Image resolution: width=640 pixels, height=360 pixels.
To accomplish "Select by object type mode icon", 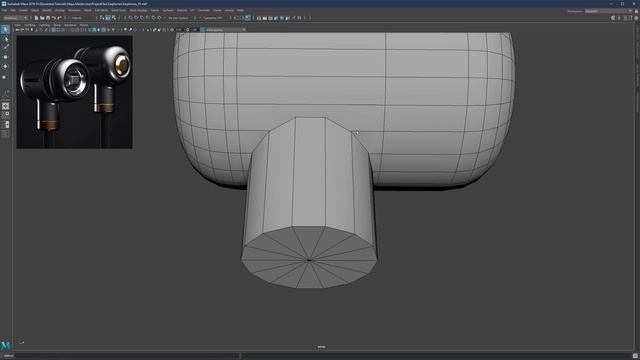I will coord(108,18).
